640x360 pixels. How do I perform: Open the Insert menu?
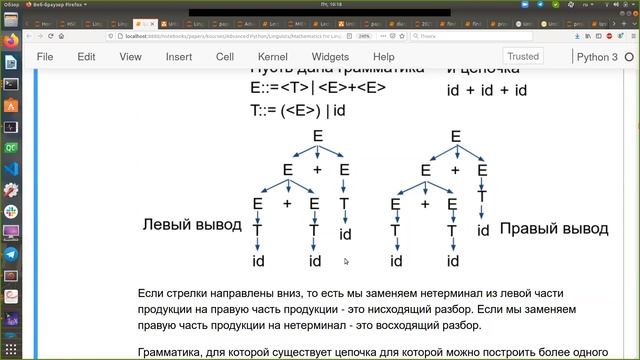(x=179, y=57)
